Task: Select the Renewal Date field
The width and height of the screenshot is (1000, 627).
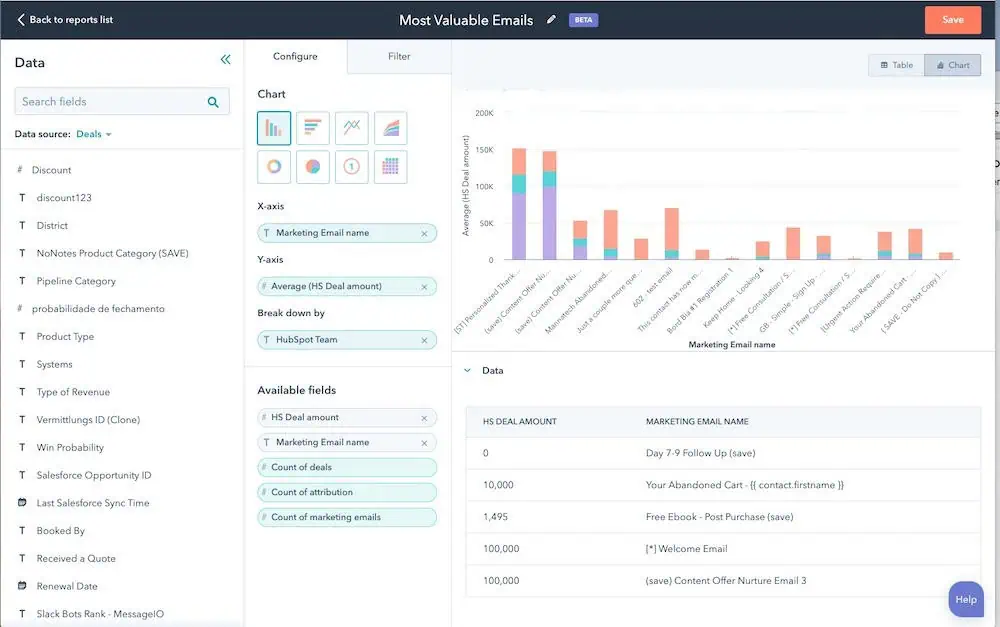Action: tap(66, 586)
